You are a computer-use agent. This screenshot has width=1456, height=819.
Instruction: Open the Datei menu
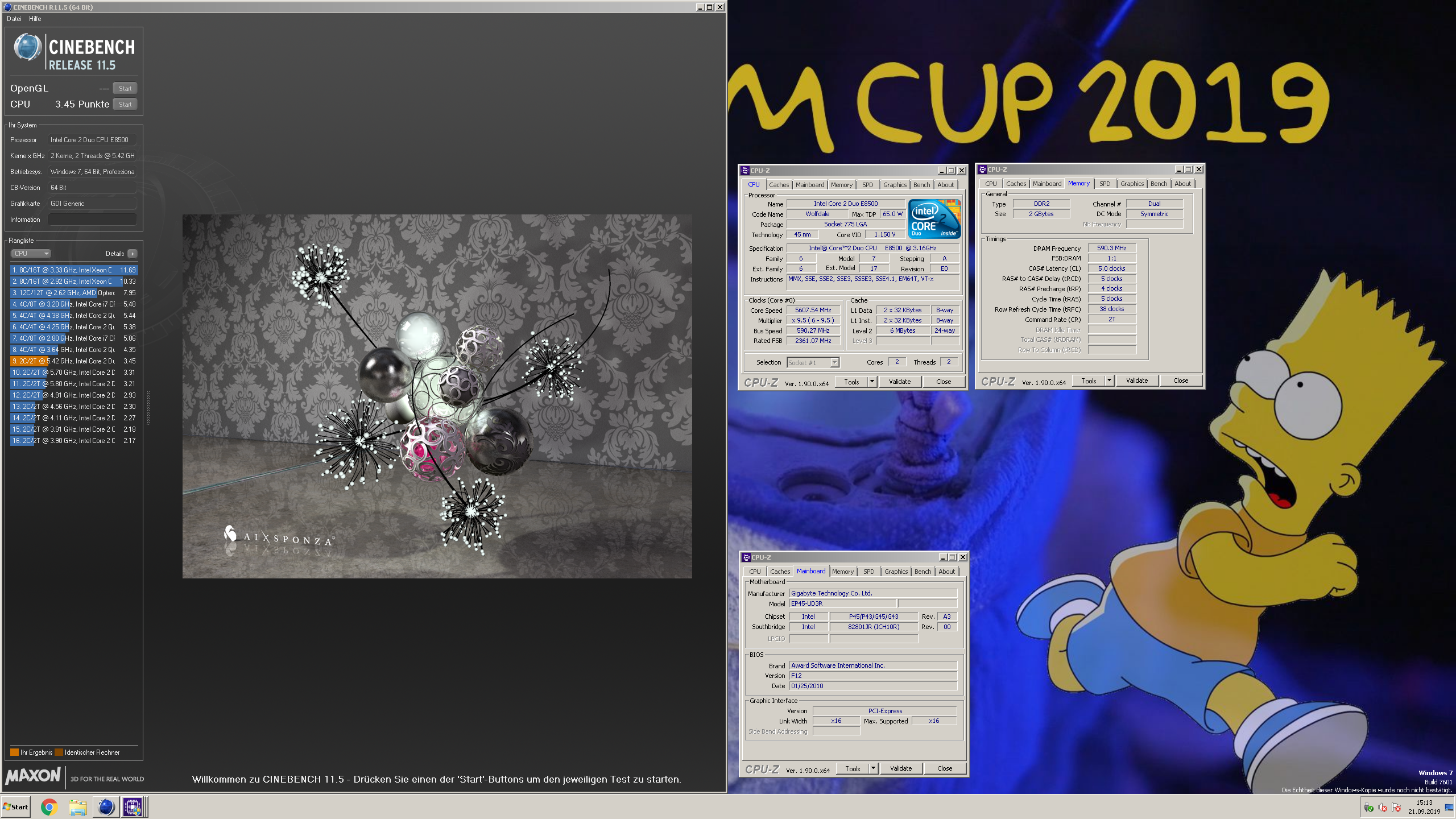click(x=14, y=19)
